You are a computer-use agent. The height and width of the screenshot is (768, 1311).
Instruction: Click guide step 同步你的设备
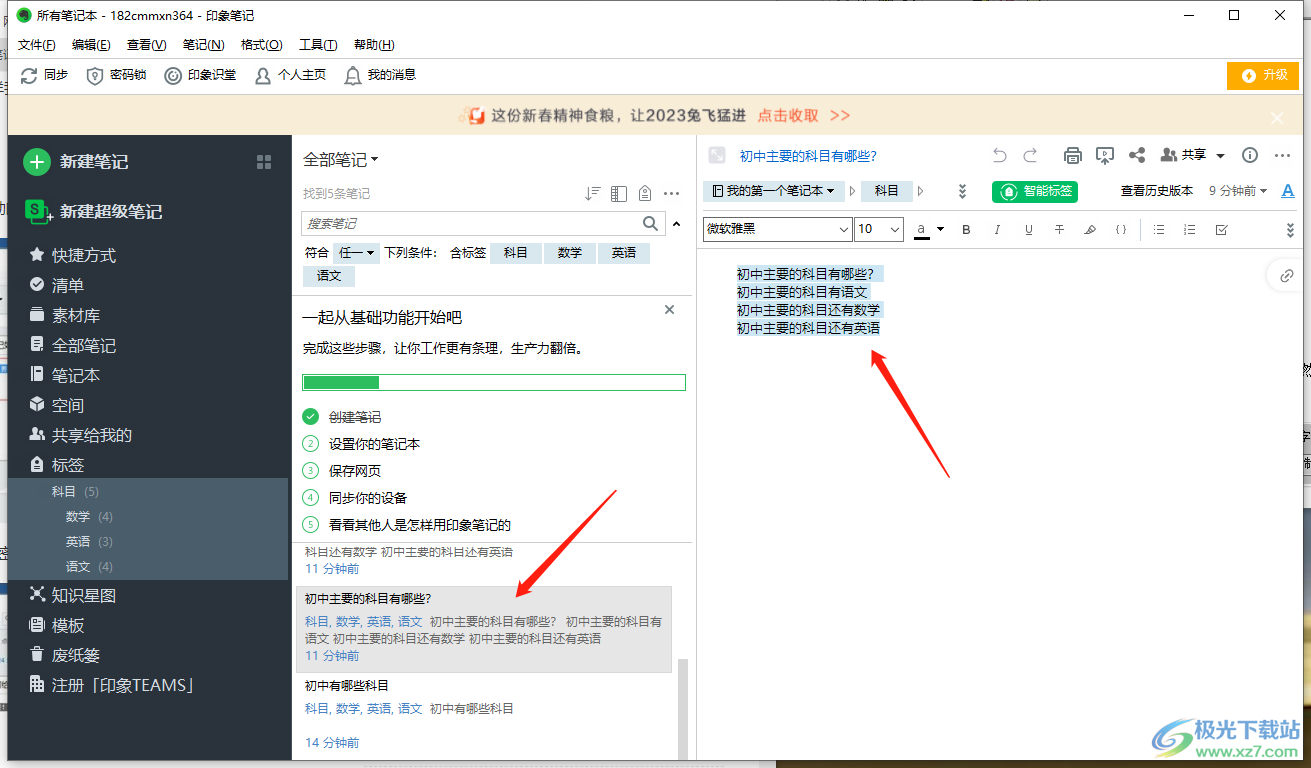coord(368,498)
